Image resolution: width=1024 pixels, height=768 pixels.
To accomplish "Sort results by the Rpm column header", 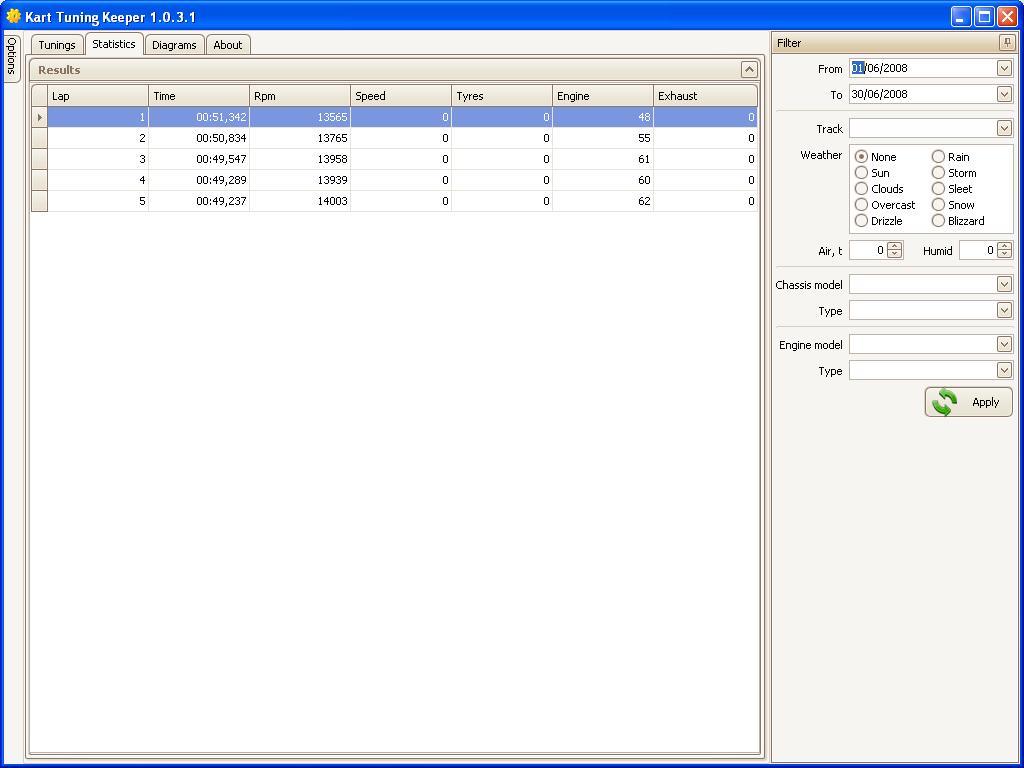I will click(x=299, y=96).
